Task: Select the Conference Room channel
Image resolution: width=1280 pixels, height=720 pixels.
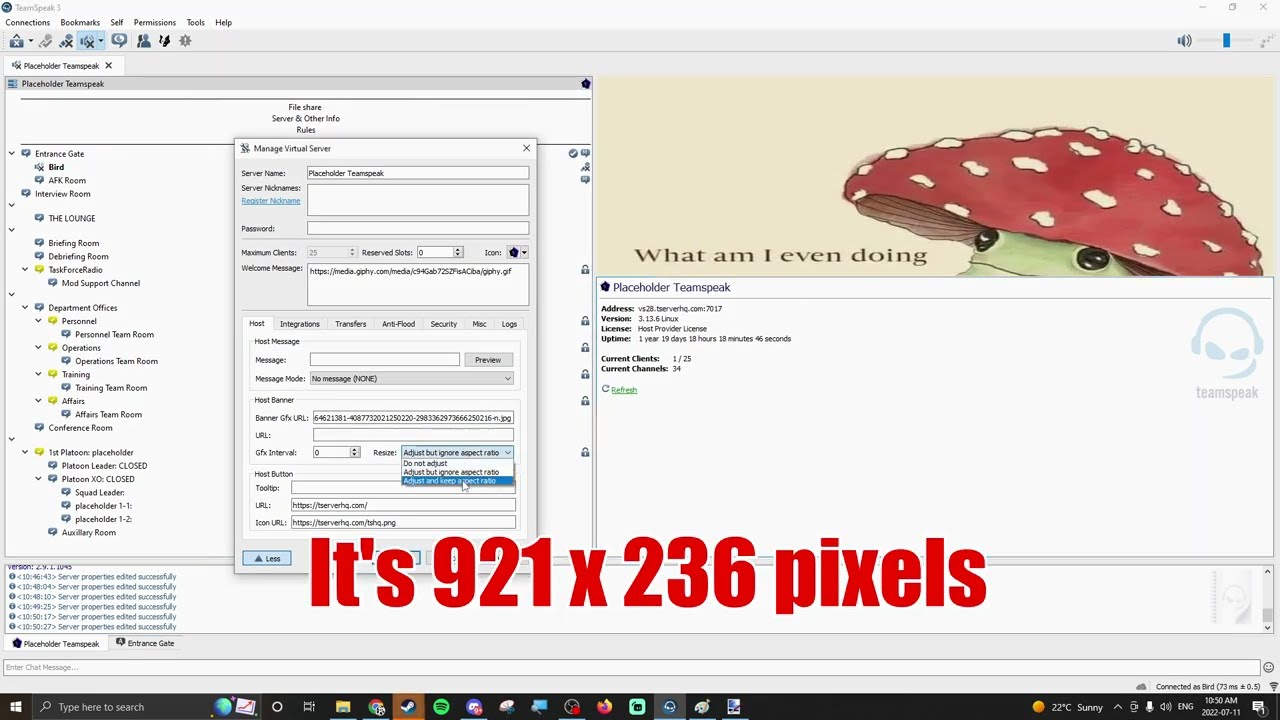Action: (x=80, y=428)
